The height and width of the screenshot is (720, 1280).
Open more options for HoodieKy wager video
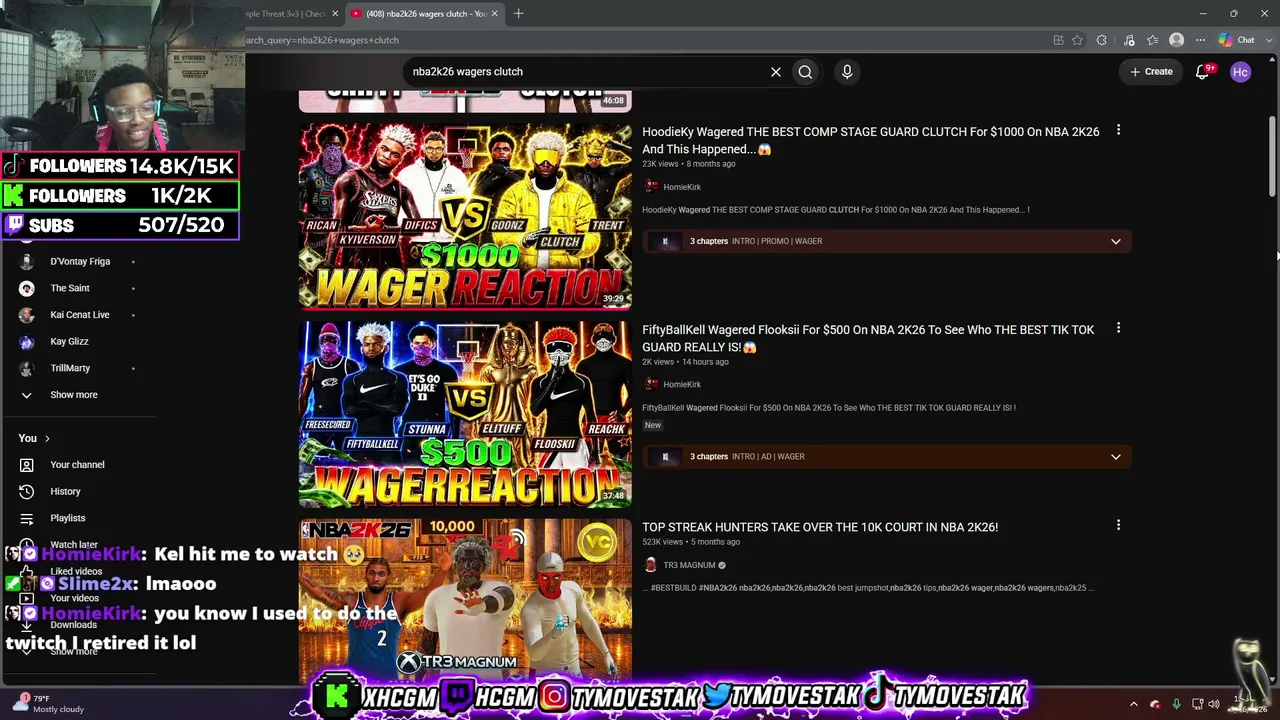1118,130
